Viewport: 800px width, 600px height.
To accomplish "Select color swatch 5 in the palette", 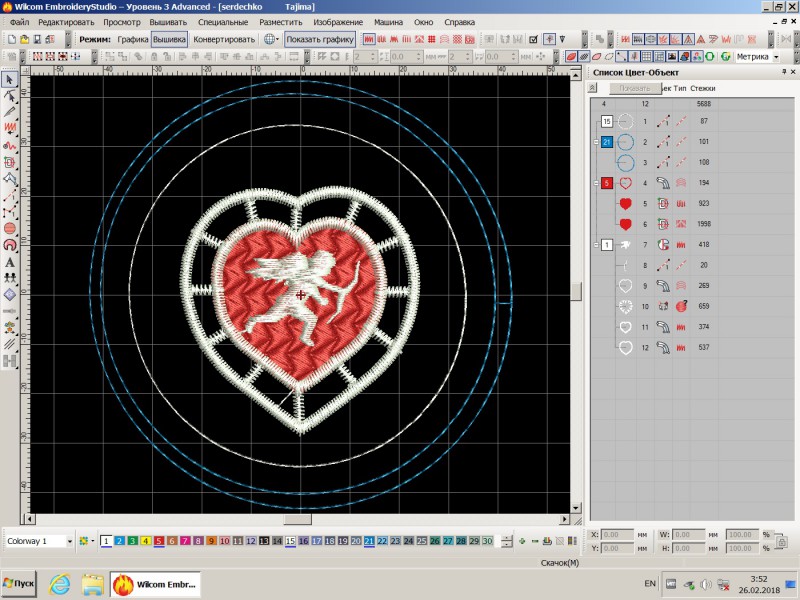I will point(159,541).
